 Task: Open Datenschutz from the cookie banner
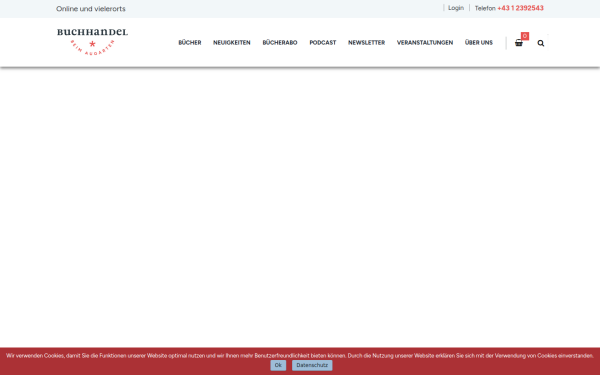pos(312,365)
